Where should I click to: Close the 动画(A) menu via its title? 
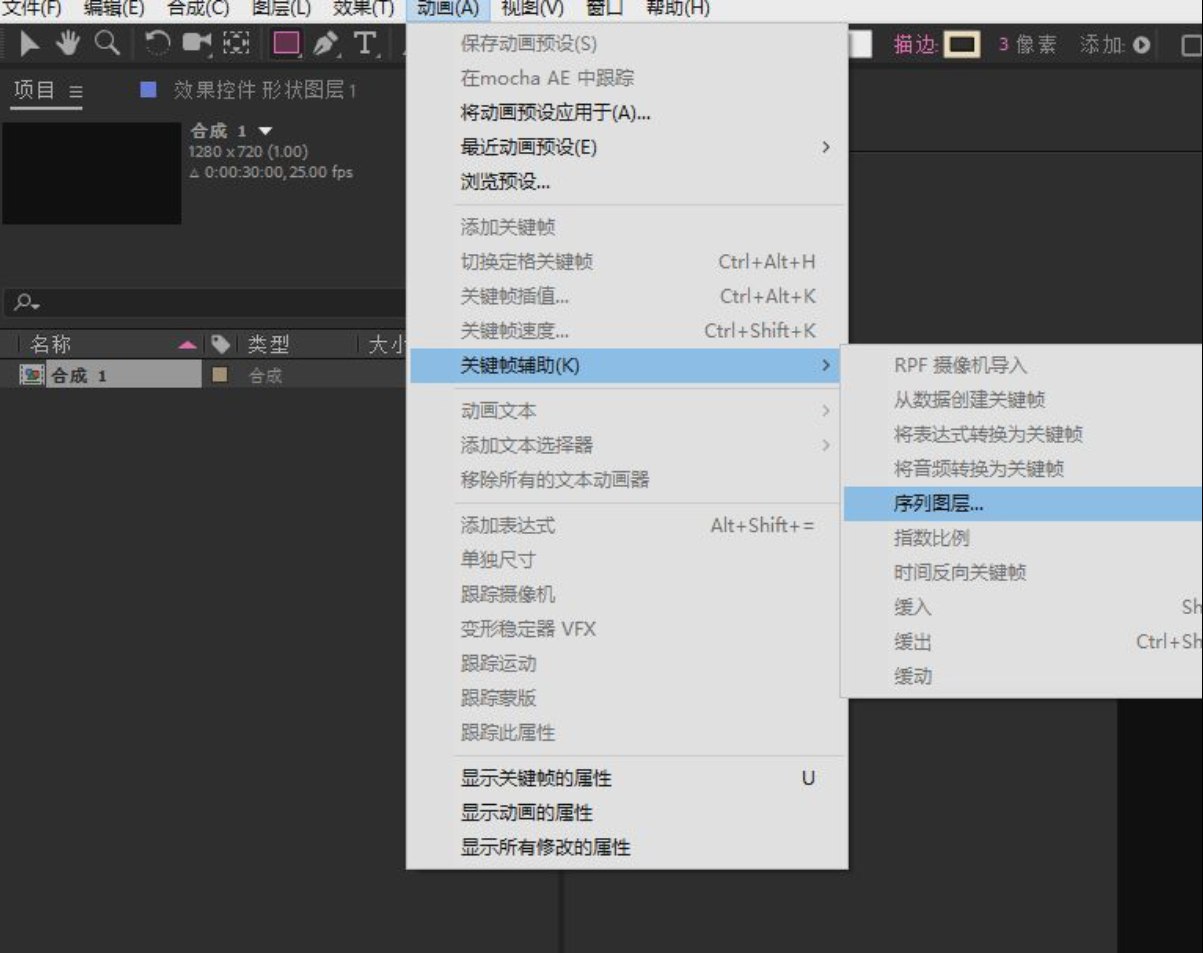pyautogui.click(x=447, y=9)
